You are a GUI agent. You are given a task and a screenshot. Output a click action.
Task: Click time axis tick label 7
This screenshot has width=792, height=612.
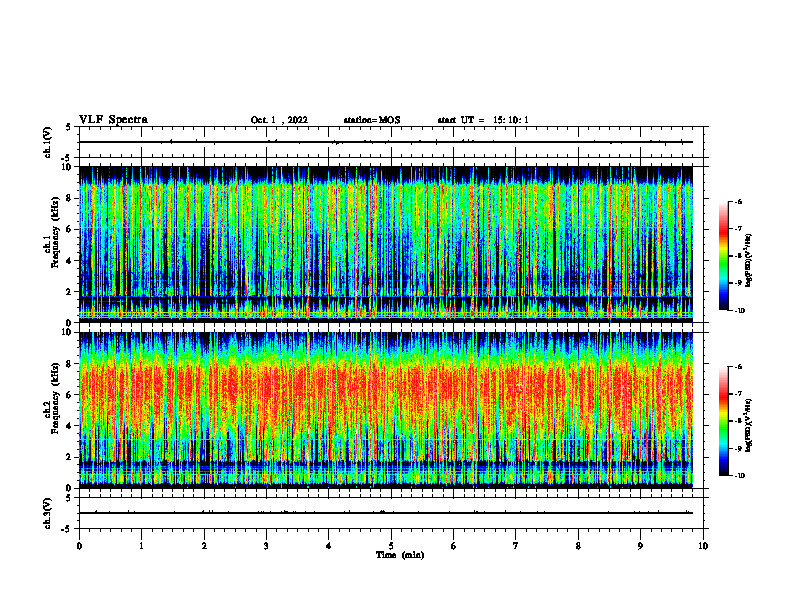pyautogui.click(x=516, y=546)
